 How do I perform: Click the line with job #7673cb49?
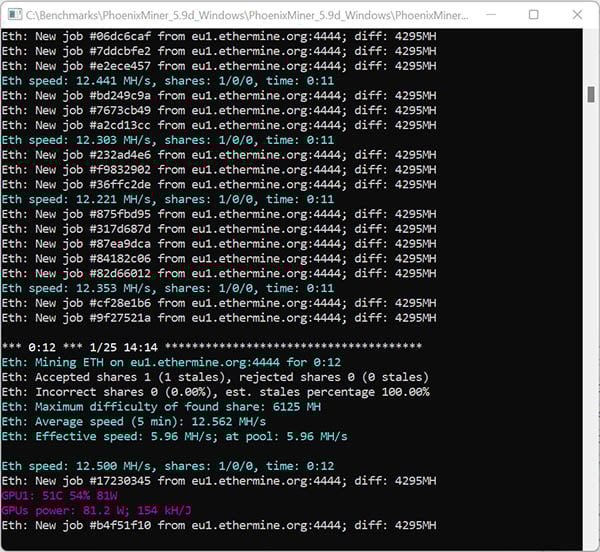219,111
